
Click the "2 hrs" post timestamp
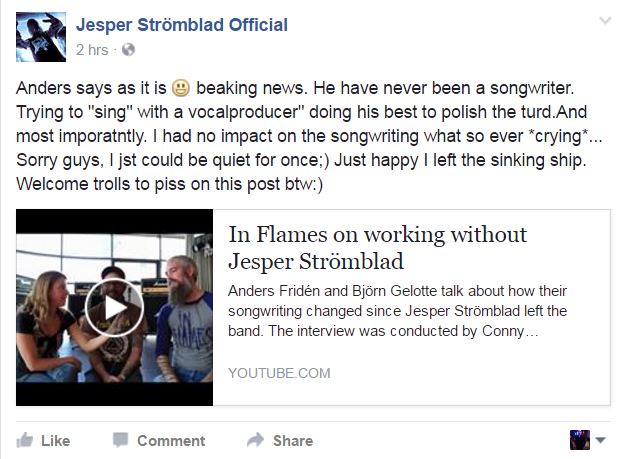coord(92,48)
